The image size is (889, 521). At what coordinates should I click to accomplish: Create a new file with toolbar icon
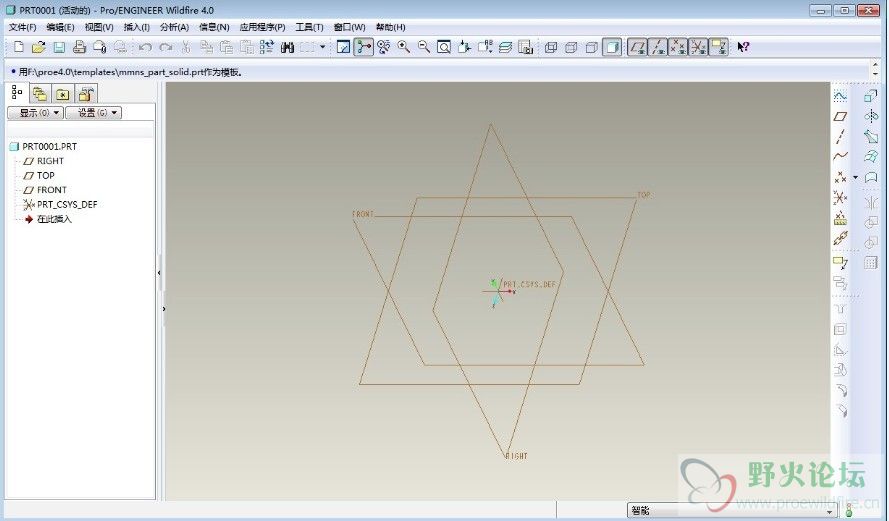click(x=18, y=47)
